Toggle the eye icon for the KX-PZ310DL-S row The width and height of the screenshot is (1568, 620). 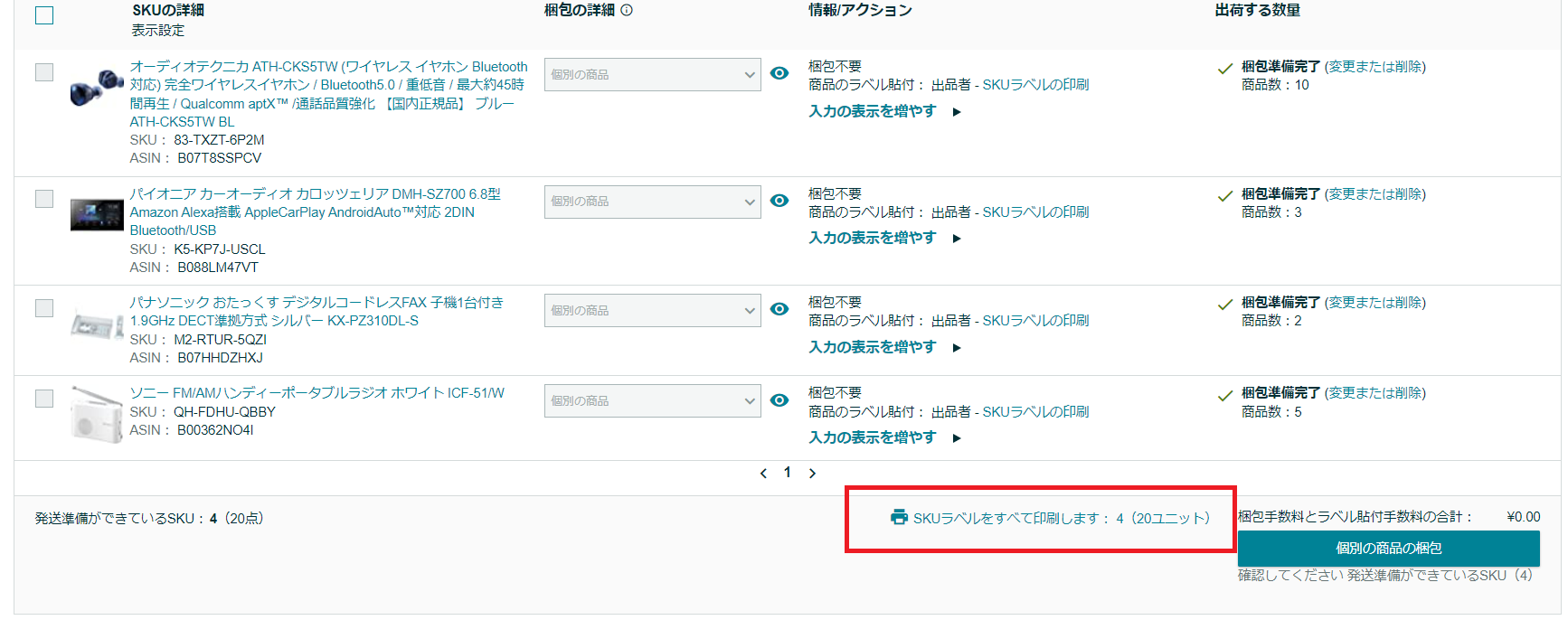(779, 309)
